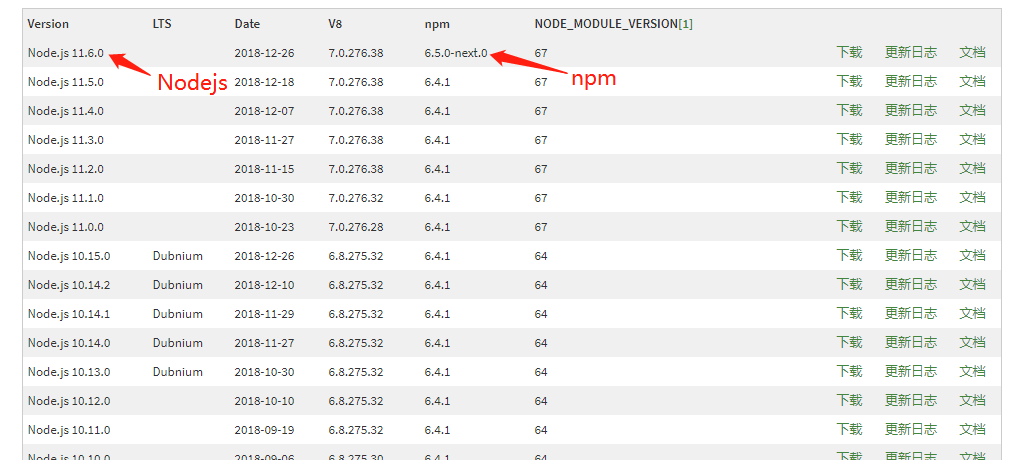Open 文档 for Node.js 10.14.2
Screen dimensions: 1024x460
point(972,285)
